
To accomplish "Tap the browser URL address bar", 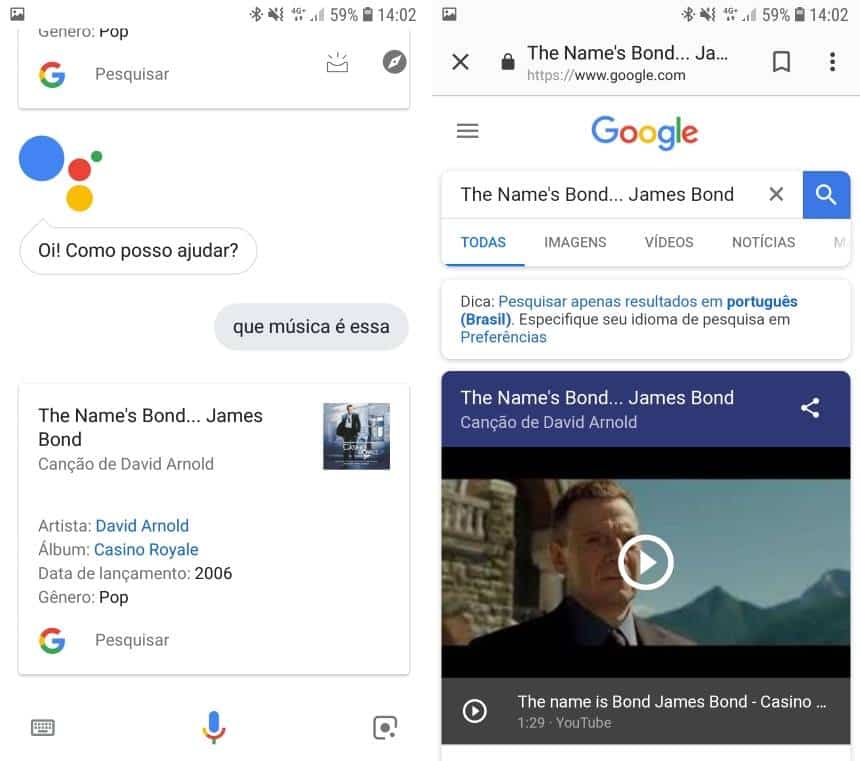I will click(627, 63).
